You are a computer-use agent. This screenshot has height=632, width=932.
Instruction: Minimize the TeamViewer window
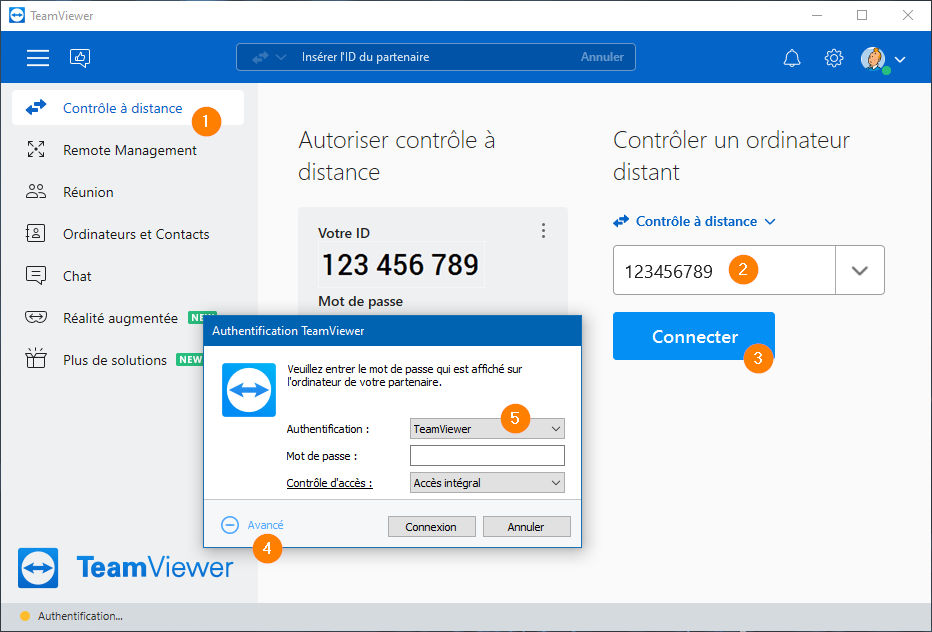(x=817, y=15)
